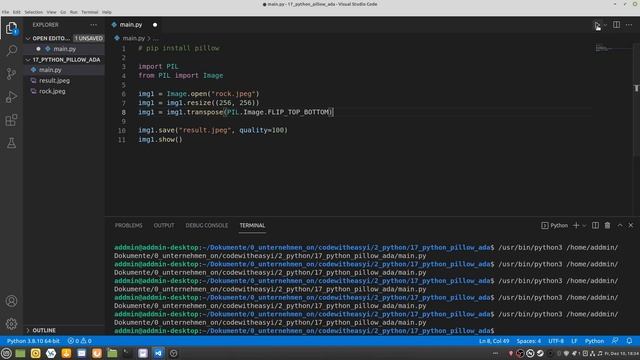Open the new terminal launch profile dropdown

tap(584, 225)
